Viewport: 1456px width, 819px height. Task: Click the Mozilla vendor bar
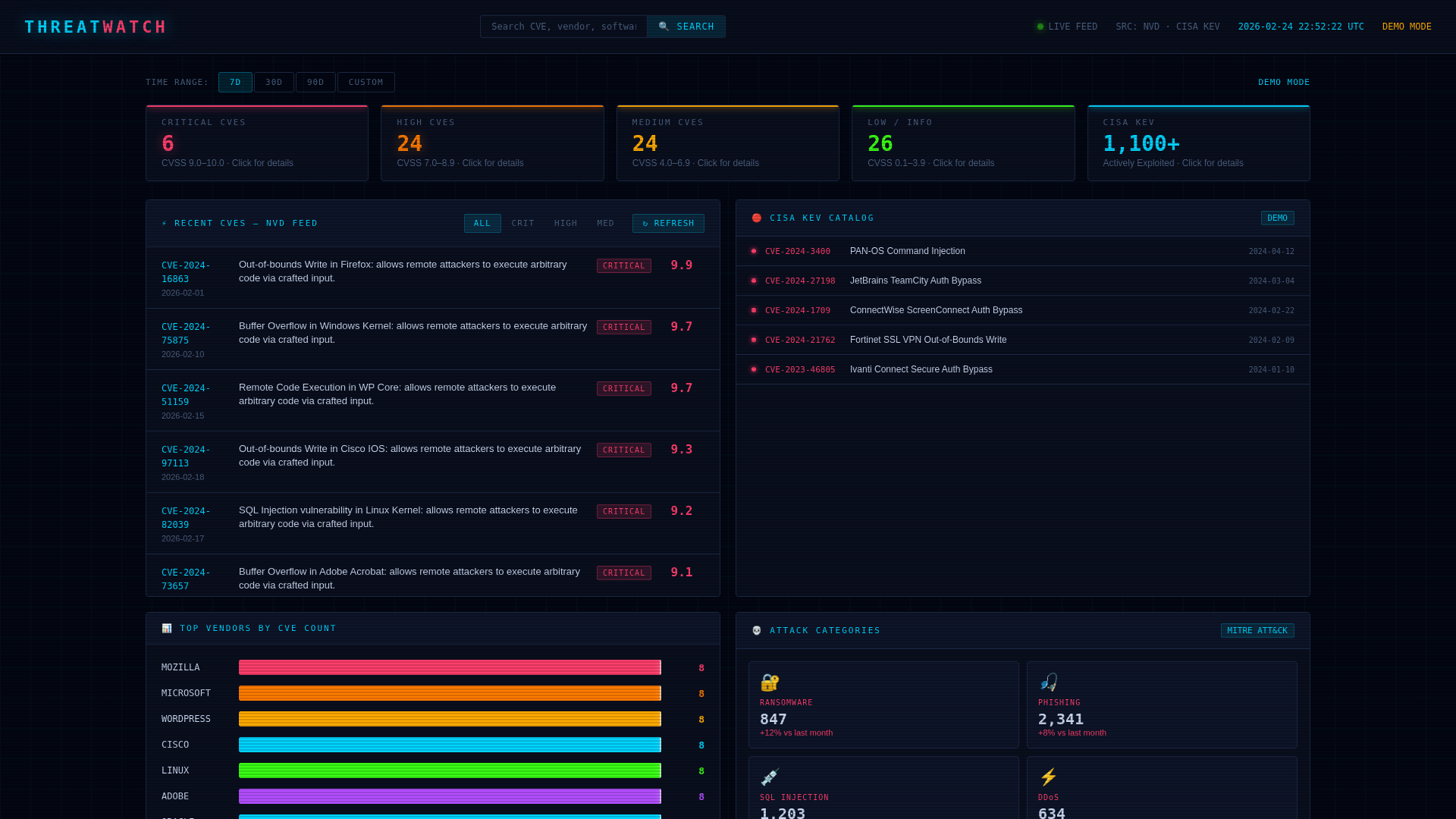pyautogui.click(x=450, y=667)
